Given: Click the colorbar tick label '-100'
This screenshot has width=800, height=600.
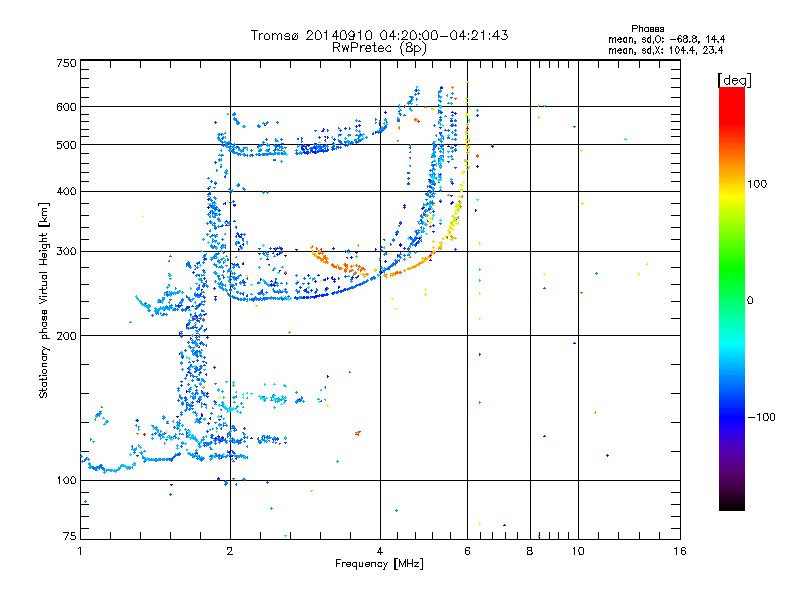Looking at the screenshot, I should pos(761,417).
